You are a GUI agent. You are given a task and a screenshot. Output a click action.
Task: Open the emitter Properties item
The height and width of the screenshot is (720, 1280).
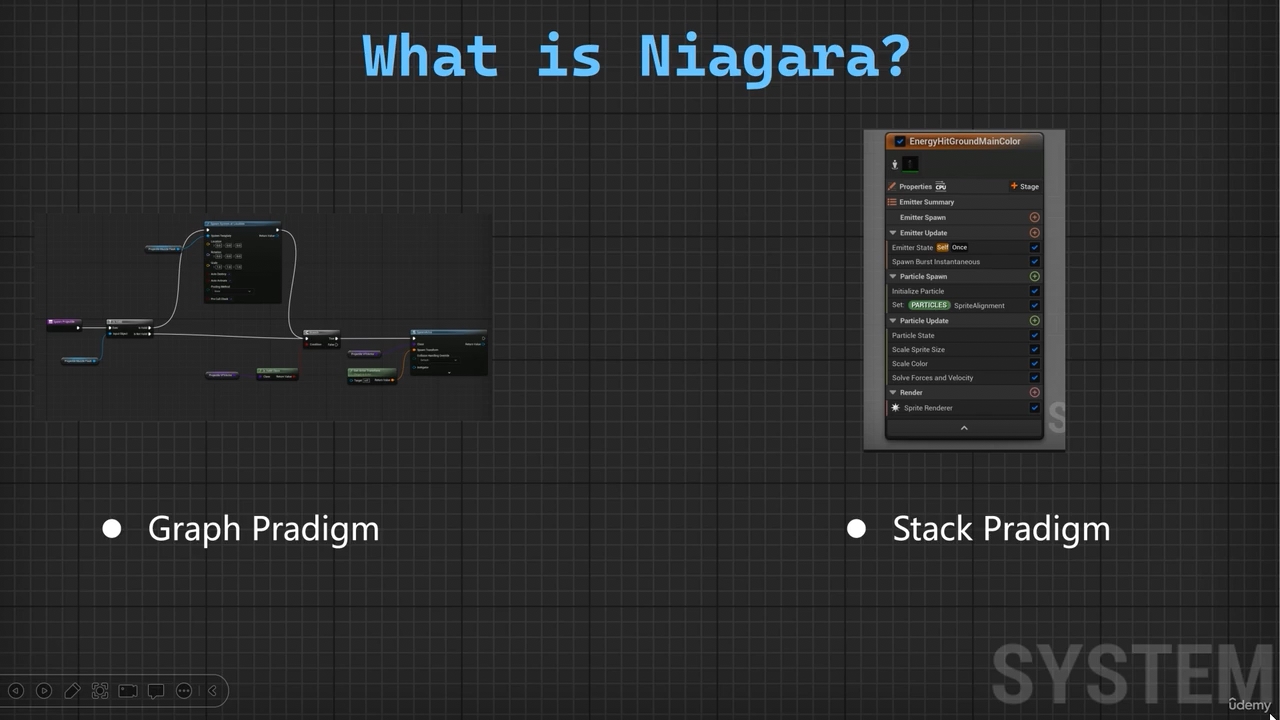[914, 187]
